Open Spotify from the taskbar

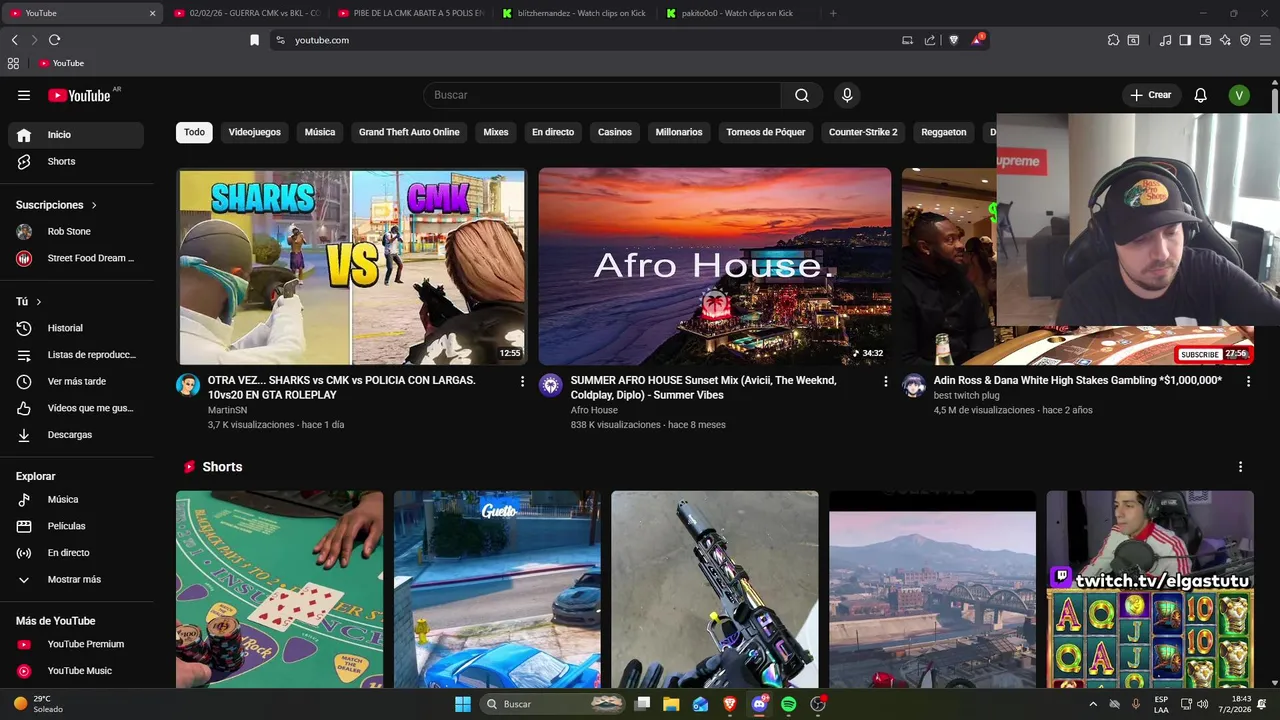[788, 704]
